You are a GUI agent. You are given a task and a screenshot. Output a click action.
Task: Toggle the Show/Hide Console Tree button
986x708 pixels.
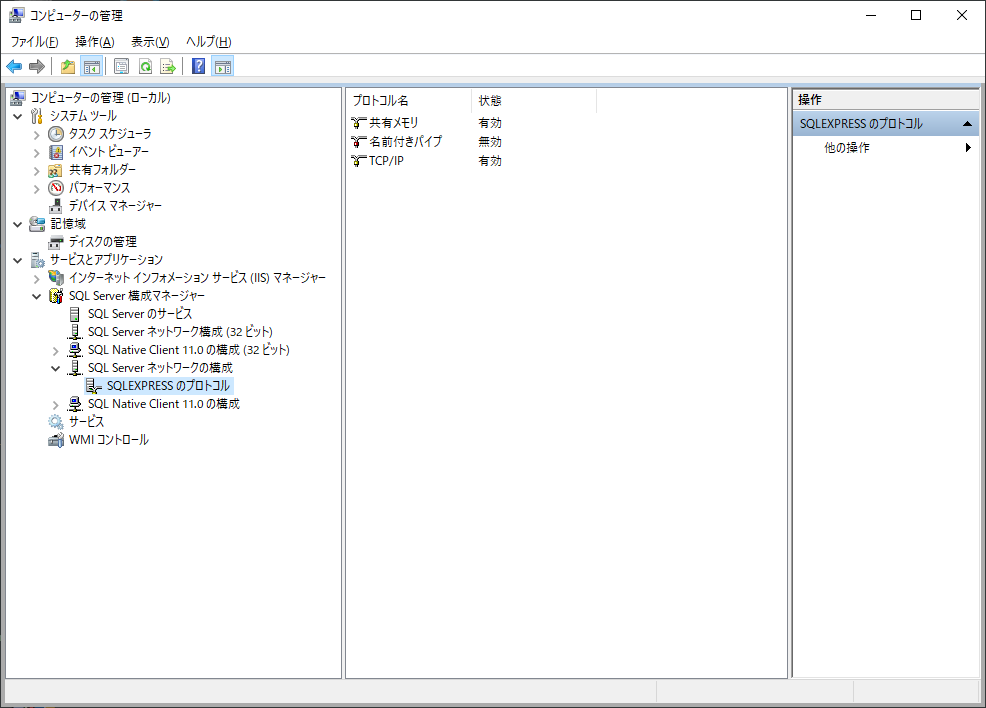(92, 66)
